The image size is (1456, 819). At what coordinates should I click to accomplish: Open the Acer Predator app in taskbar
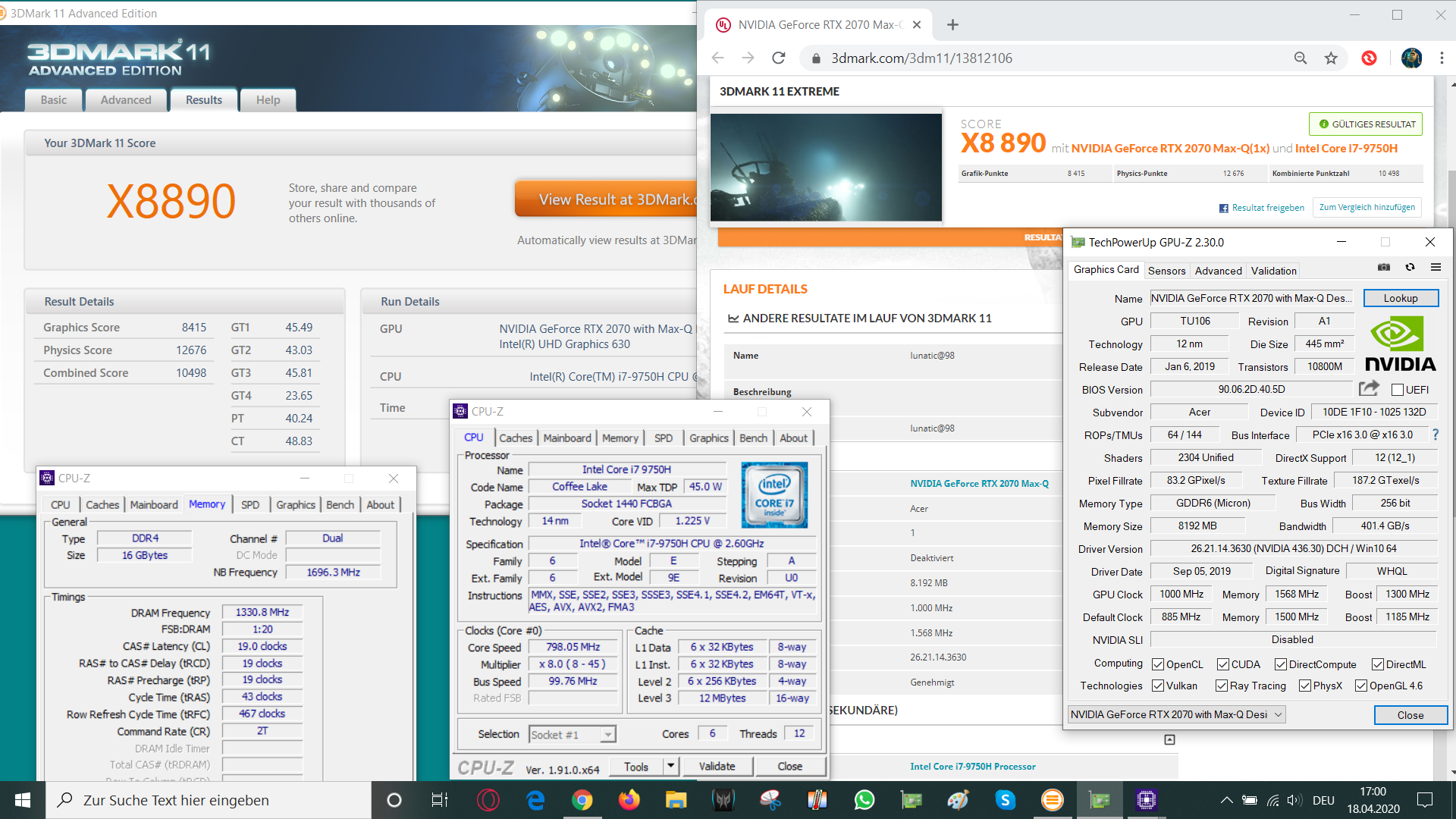click(x=723, y=800)
